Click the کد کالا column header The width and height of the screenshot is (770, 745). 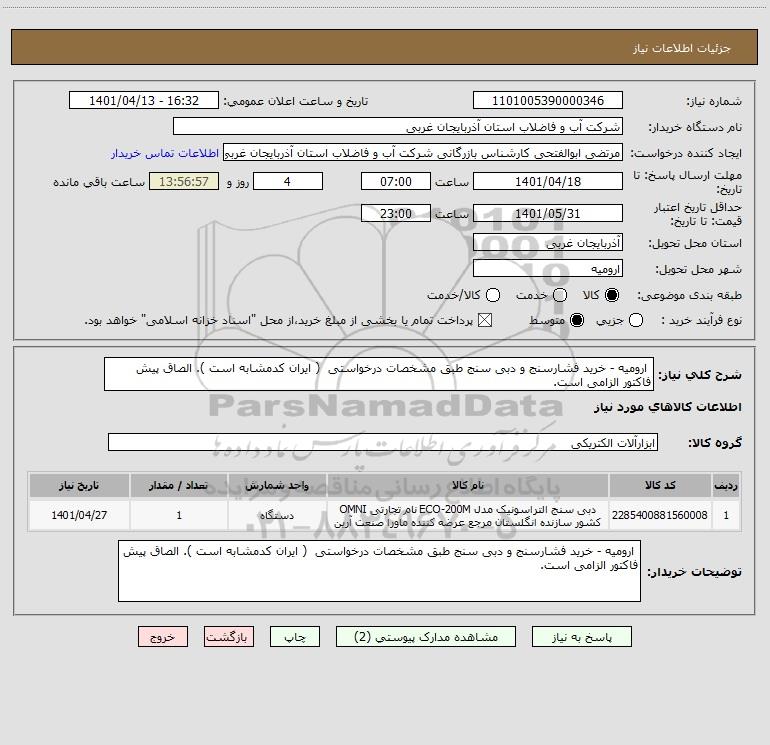660,485
